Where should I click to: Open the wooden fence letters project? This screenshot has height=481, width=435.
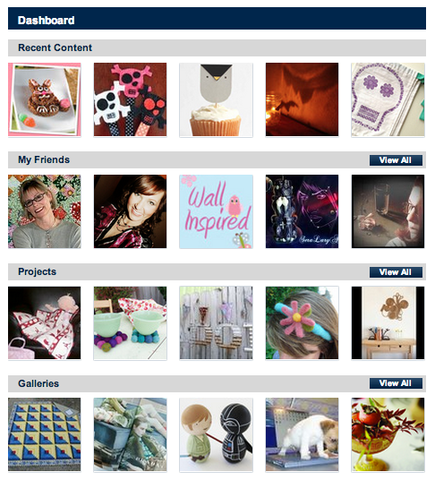click(216, 323)
